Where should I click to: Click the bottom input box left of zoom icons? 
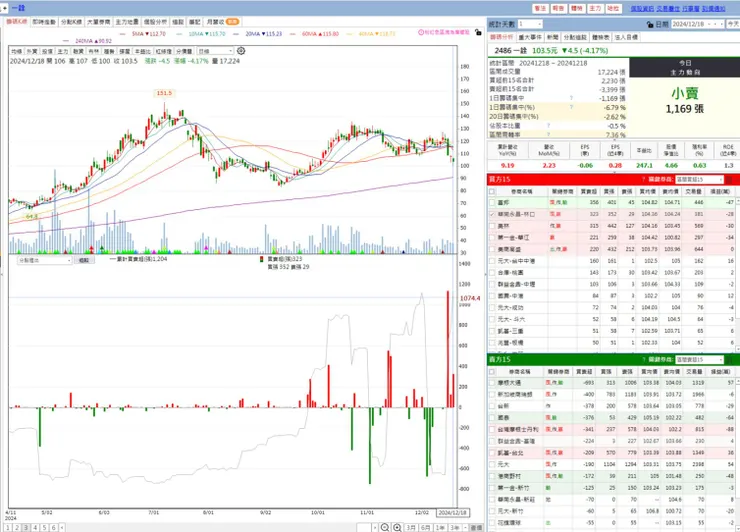coord(364,527)
